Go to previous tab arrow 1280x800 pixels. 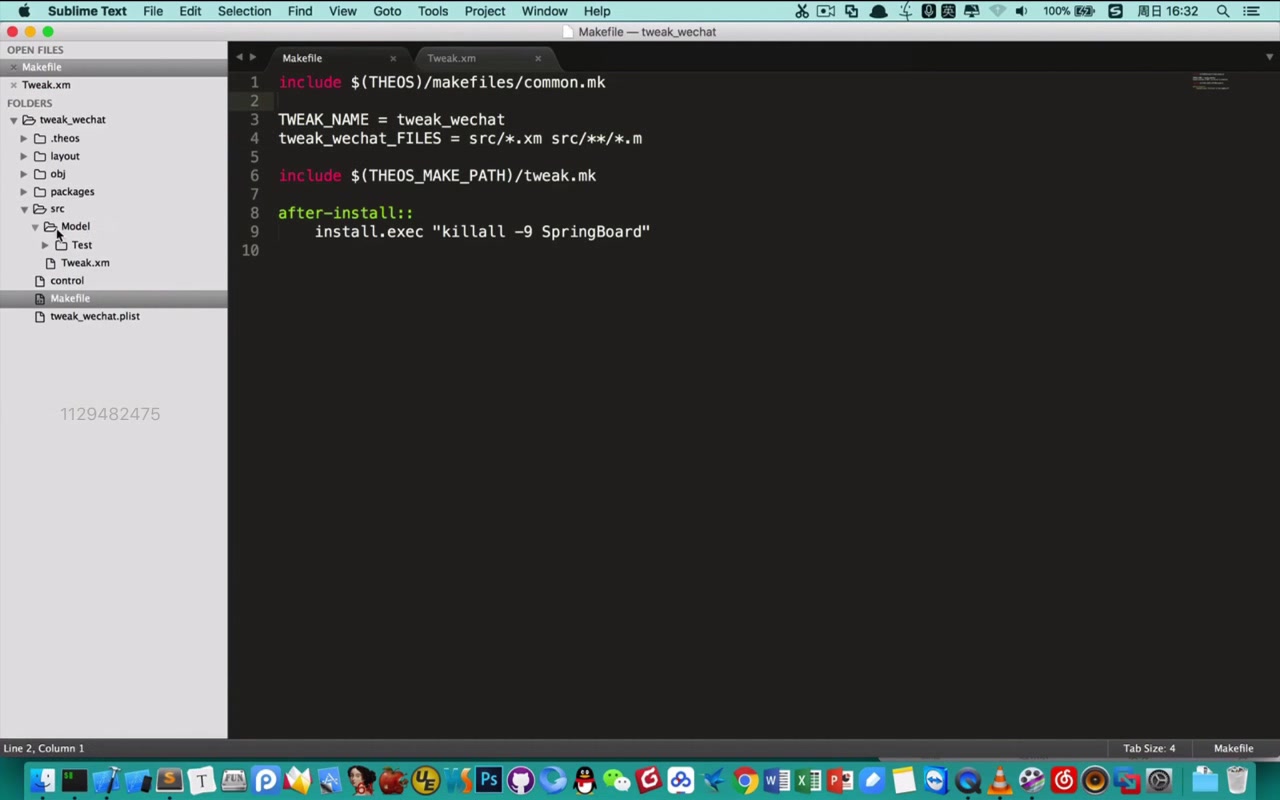239,57
